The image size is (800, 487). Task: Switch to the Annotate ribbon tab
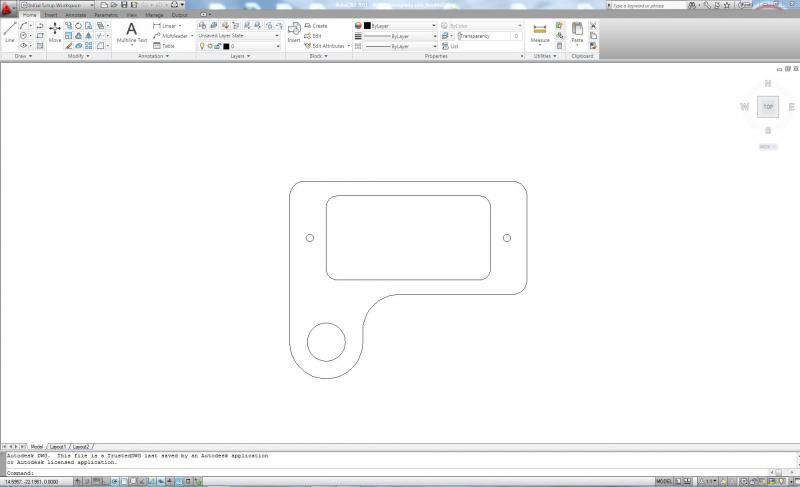coord(75,16)
